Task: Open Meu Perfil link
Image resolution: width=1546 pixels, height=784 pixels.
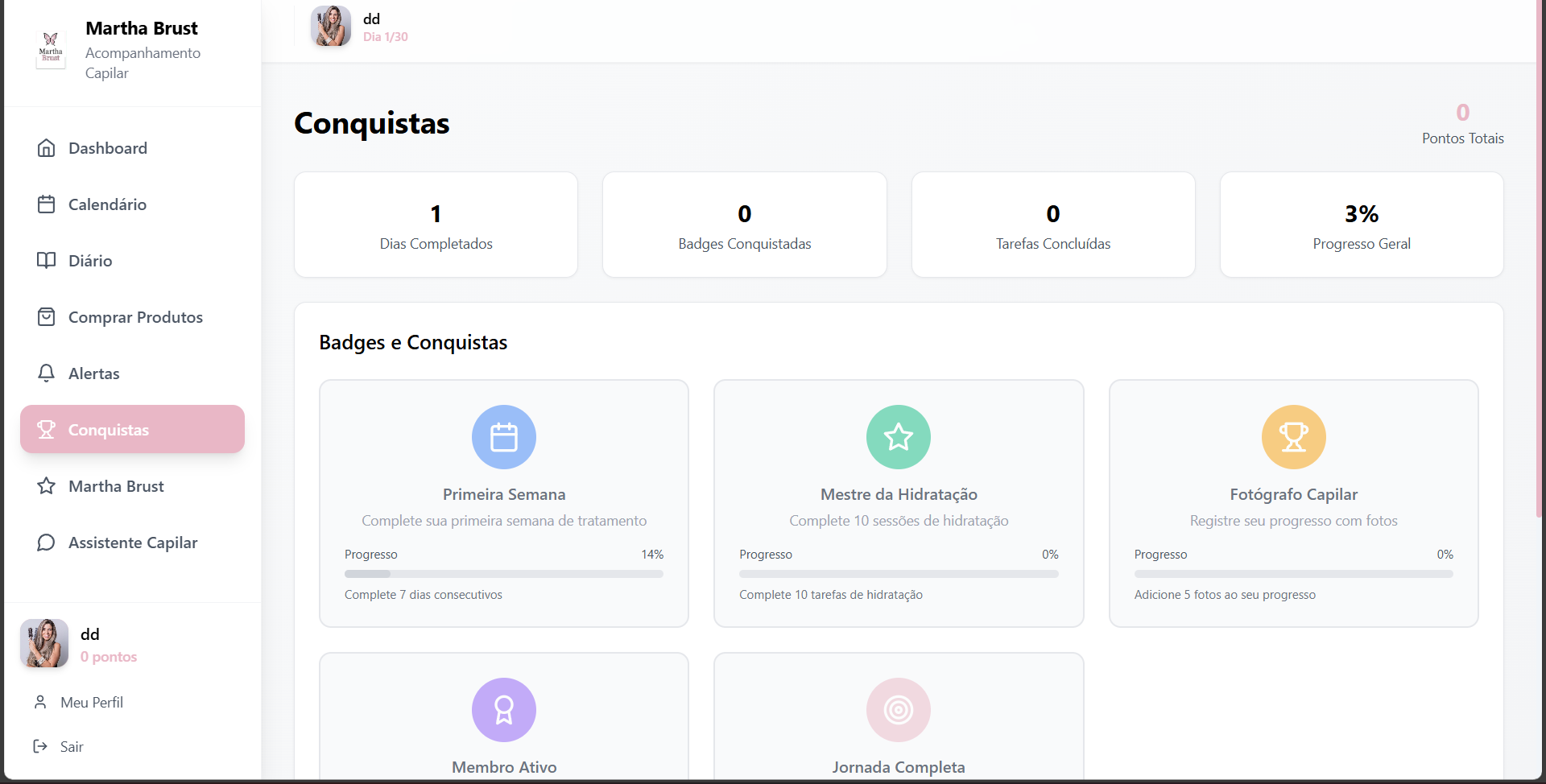Action: (x=91, y=703)
